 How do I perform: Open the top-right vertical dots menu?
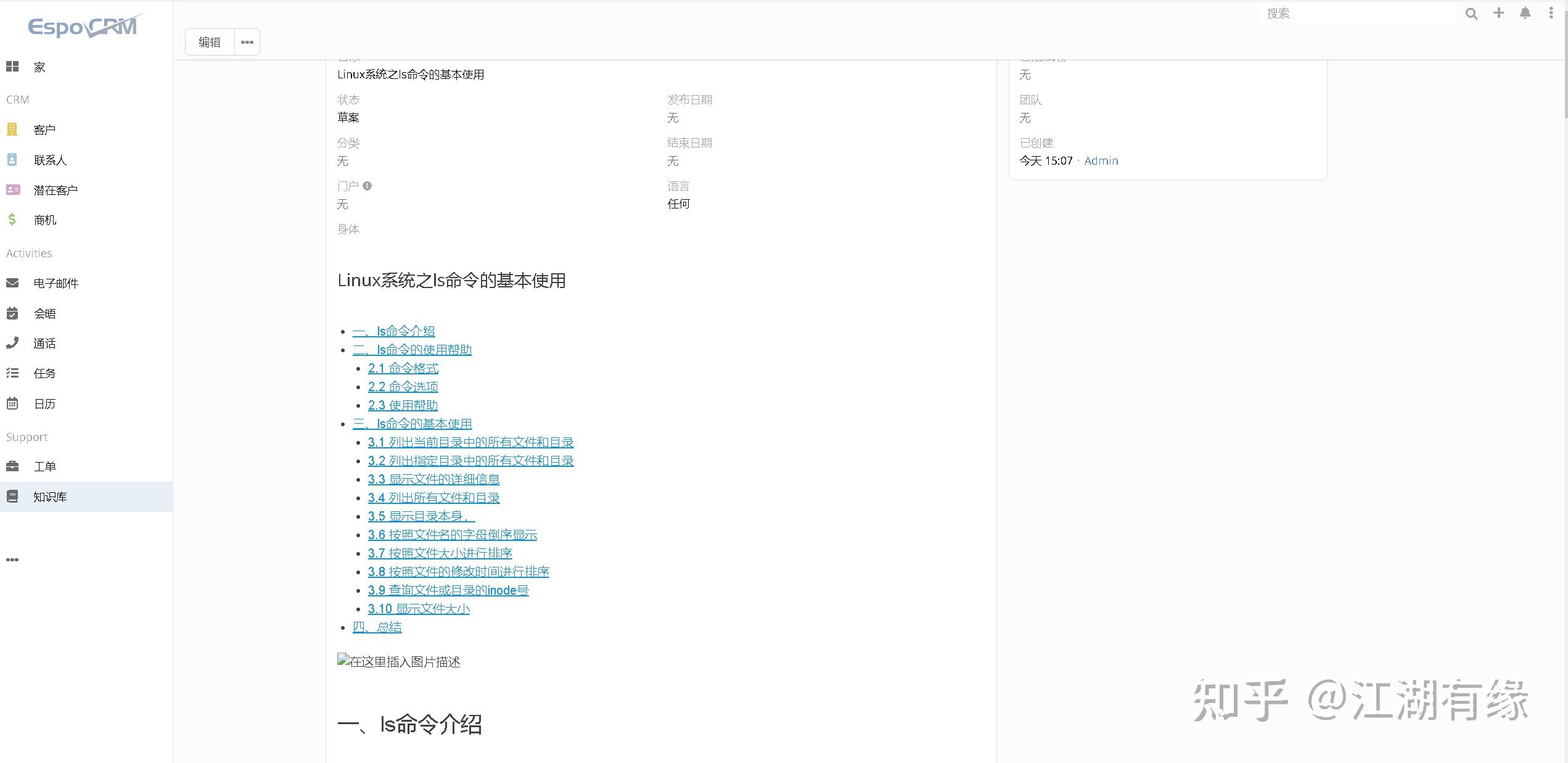tap(1551, 13)
